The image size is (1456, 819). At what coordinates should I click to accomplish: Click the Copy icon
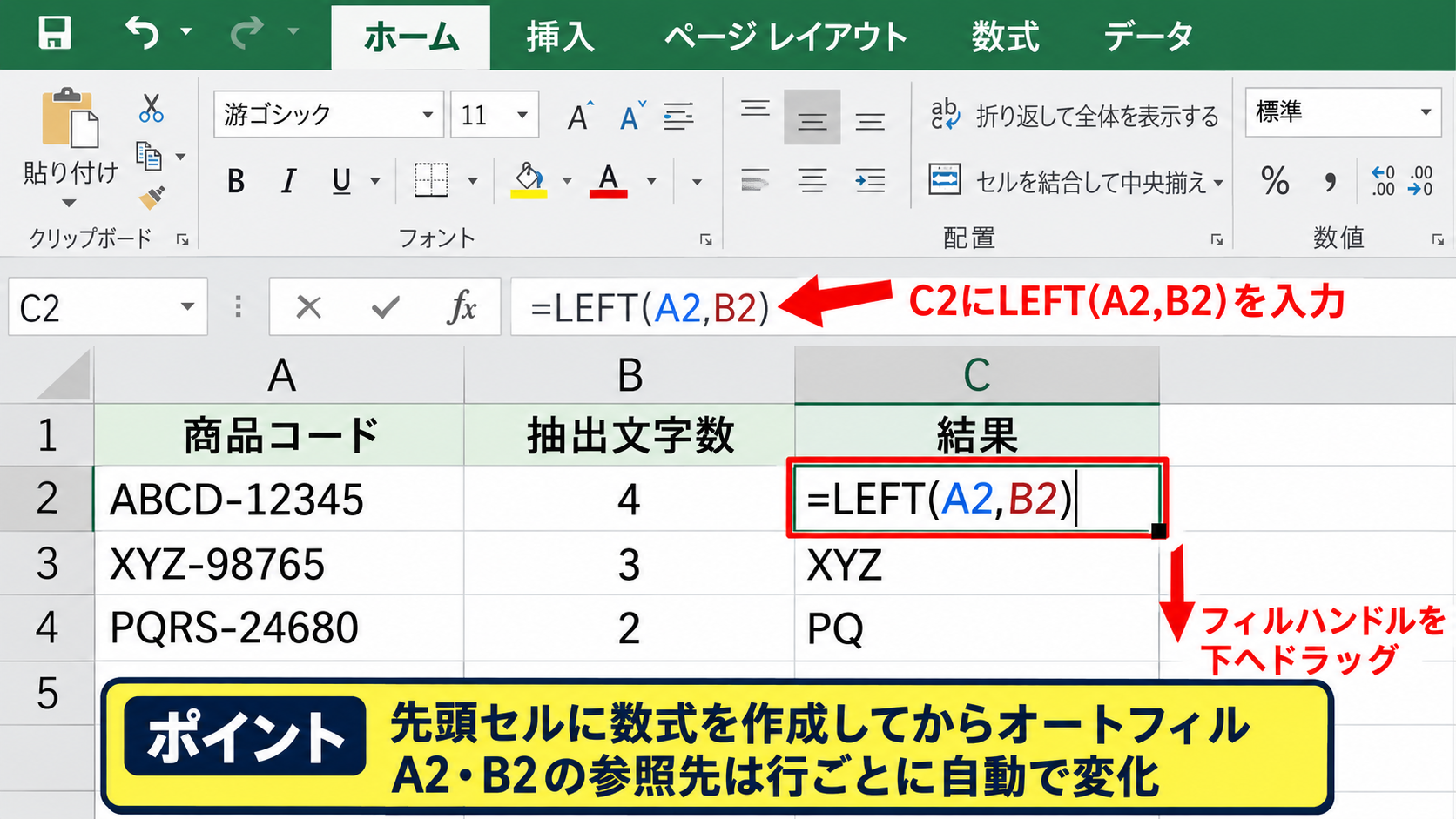(149, 157)
